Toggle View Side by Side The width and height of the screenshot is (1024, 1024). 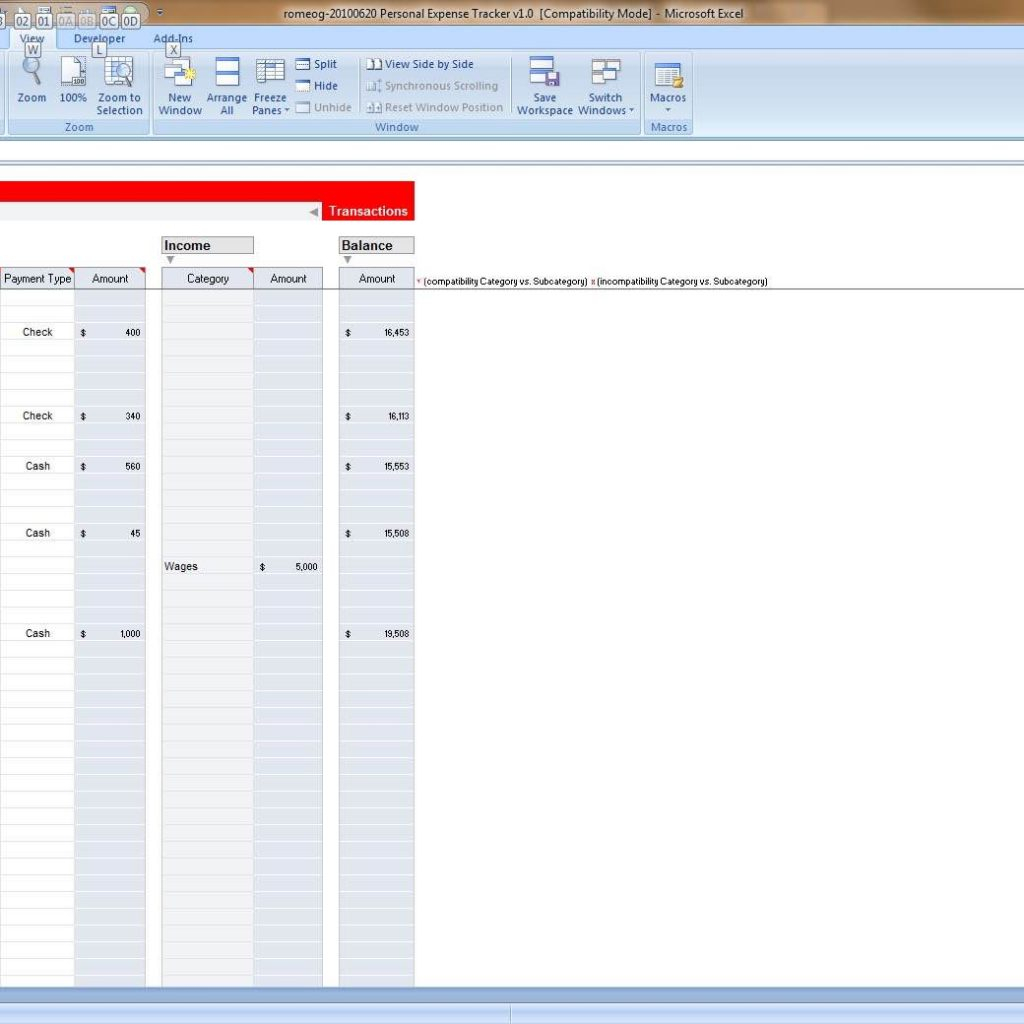click(420, 64)
